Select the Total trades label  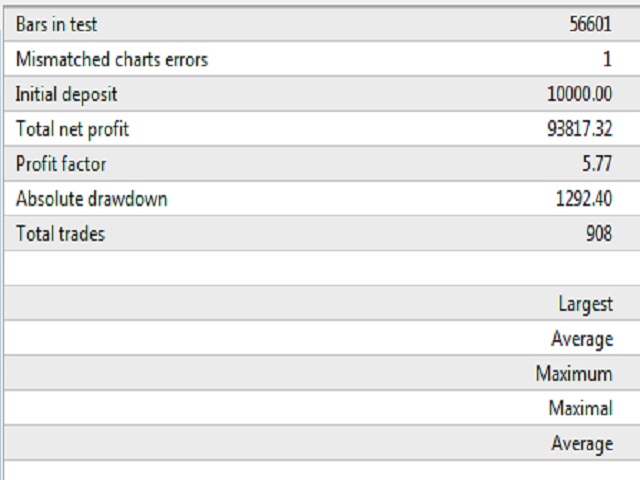tap(60, 234)
